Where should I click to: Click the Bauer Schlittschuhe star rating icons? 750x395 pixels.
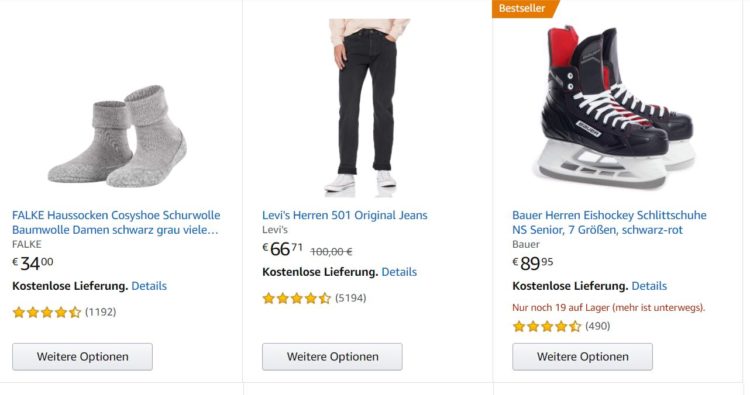pyautogui.click(x=547, y=326)
